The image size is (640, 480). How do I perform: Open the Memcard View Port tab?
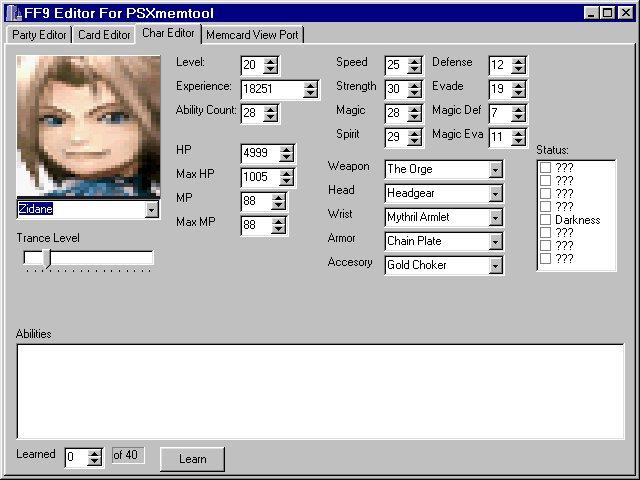(252, 35)
